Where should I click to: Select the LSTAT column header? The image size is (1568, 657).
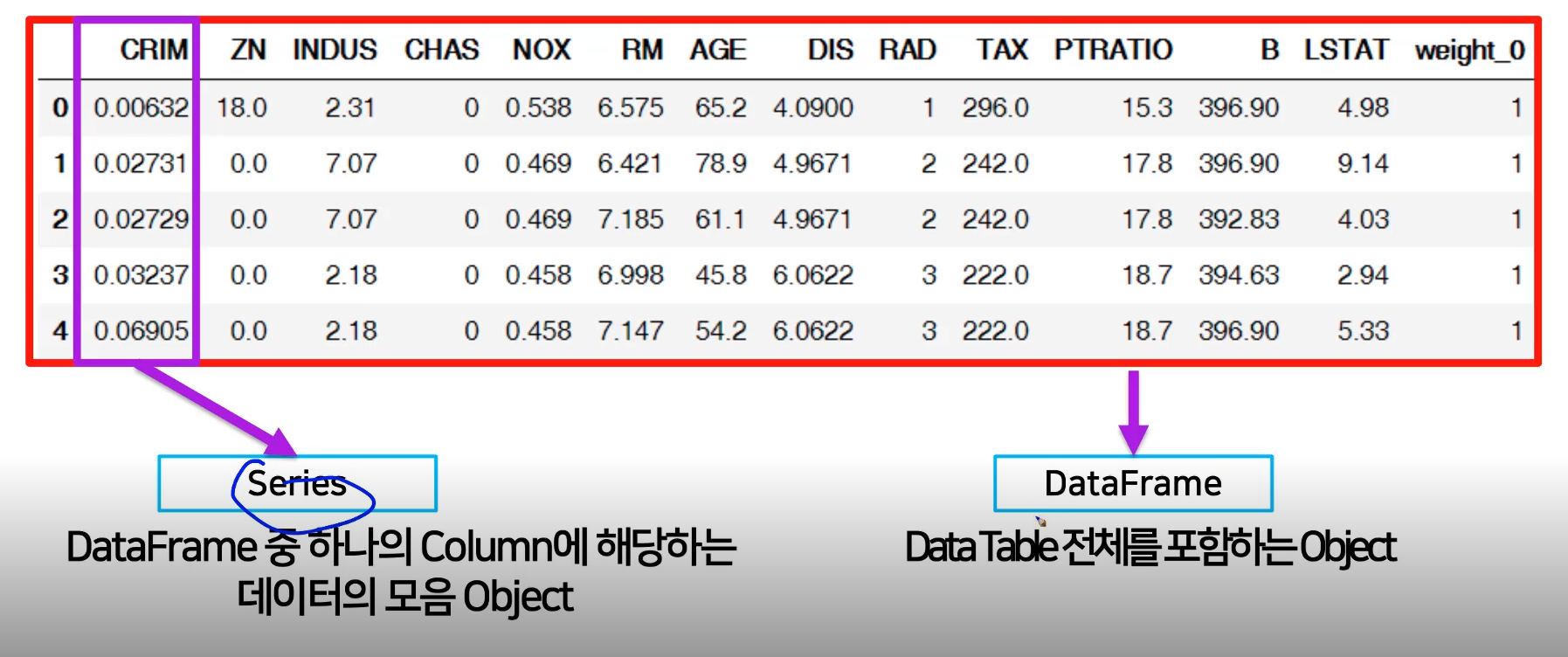1346,50
